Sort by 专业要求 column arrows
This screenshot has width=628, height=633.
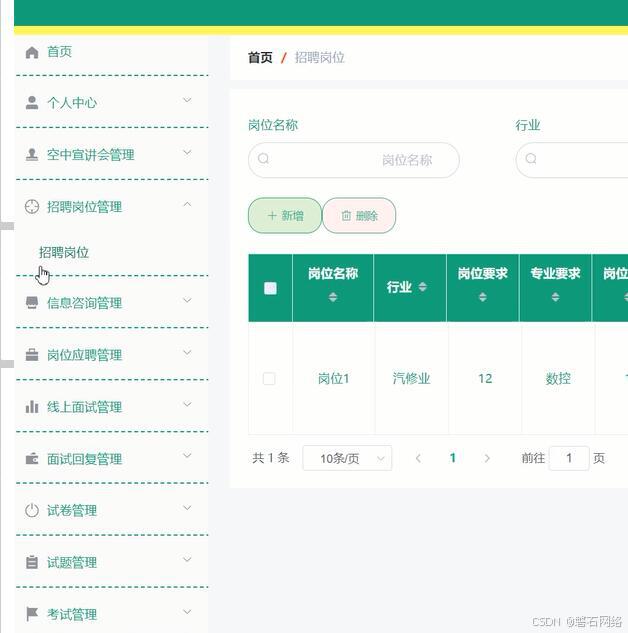pos(555,298)
